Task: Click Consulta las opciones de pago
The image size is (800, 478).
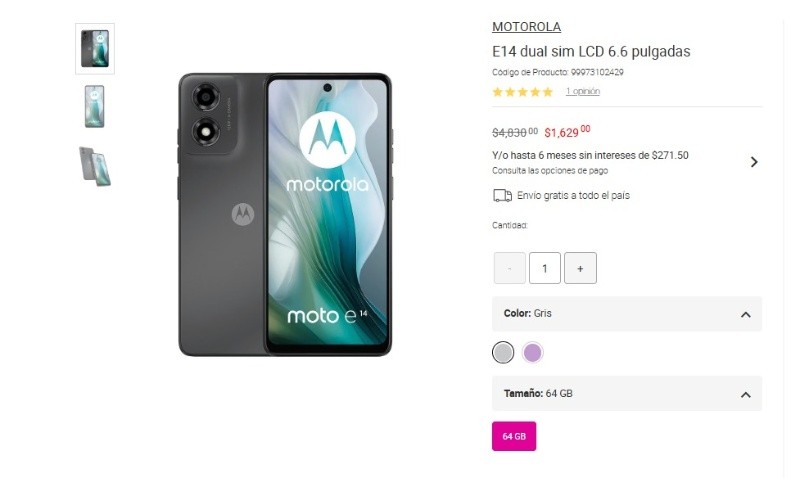Action: pyautogui.click(x=550, y=170)
